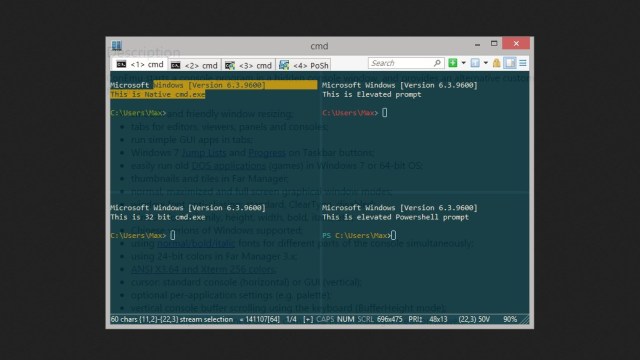
Task: Click the red C:\Users\Max> elevated prompt
Action: click(x=350, y=113)
